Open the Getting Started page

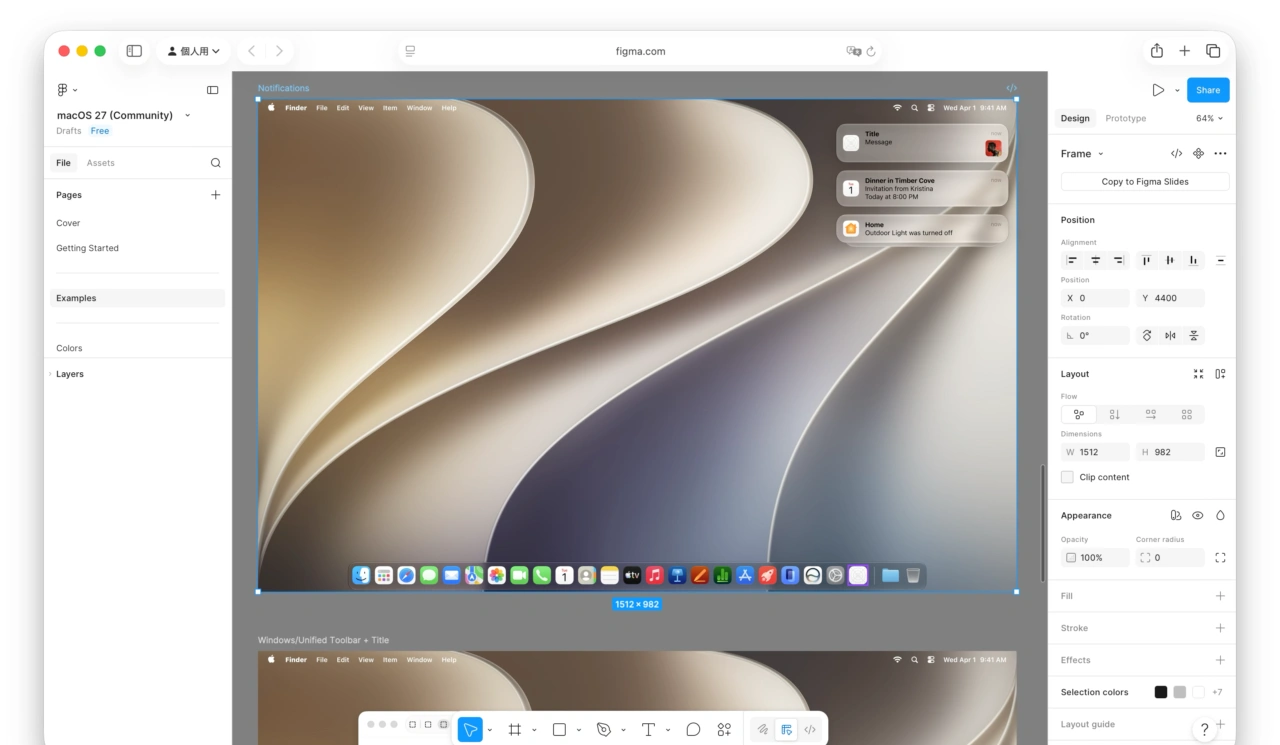click(87, 248)
